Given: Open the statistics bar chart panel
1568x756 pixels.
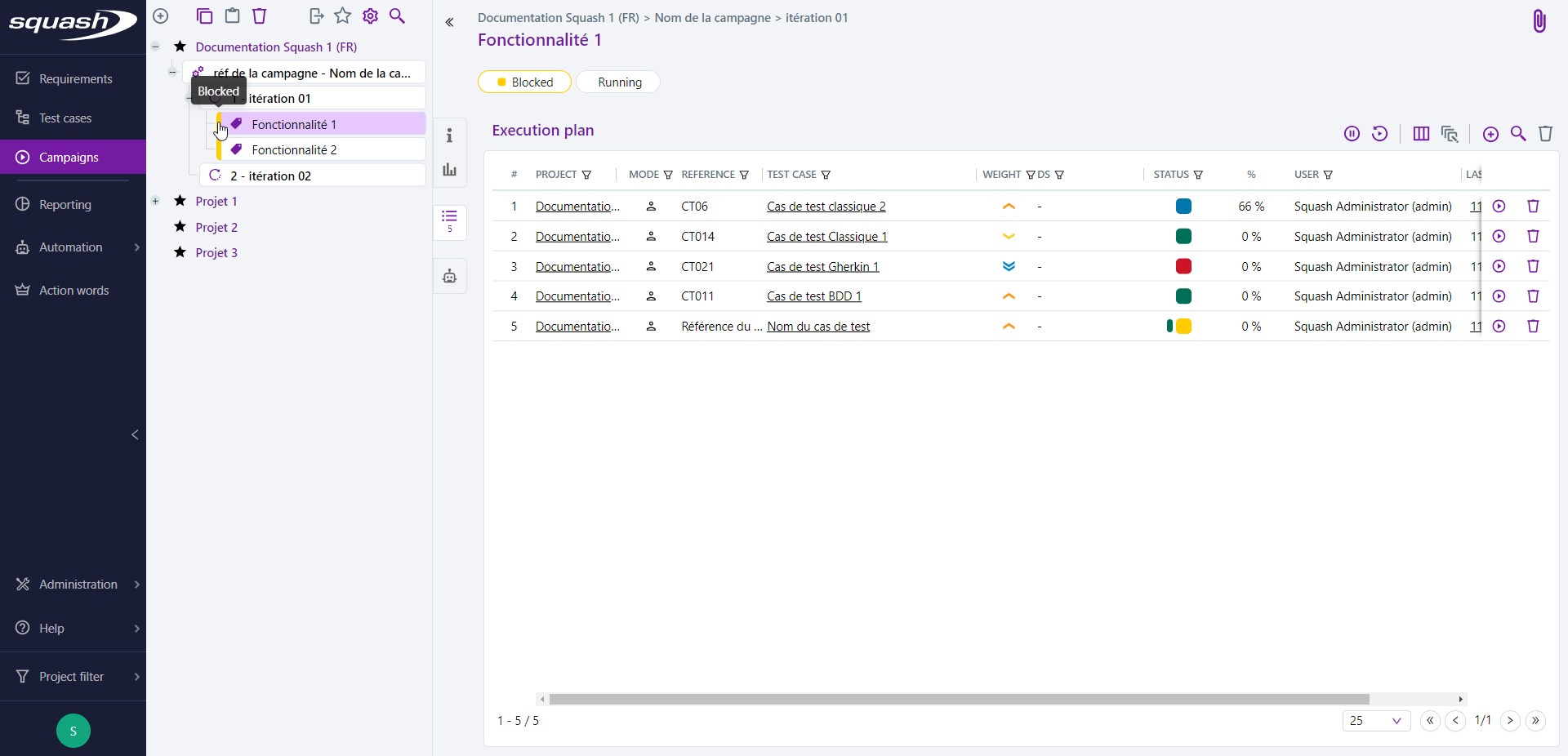Looking at the screenshot, I should [x=449, y=170].
